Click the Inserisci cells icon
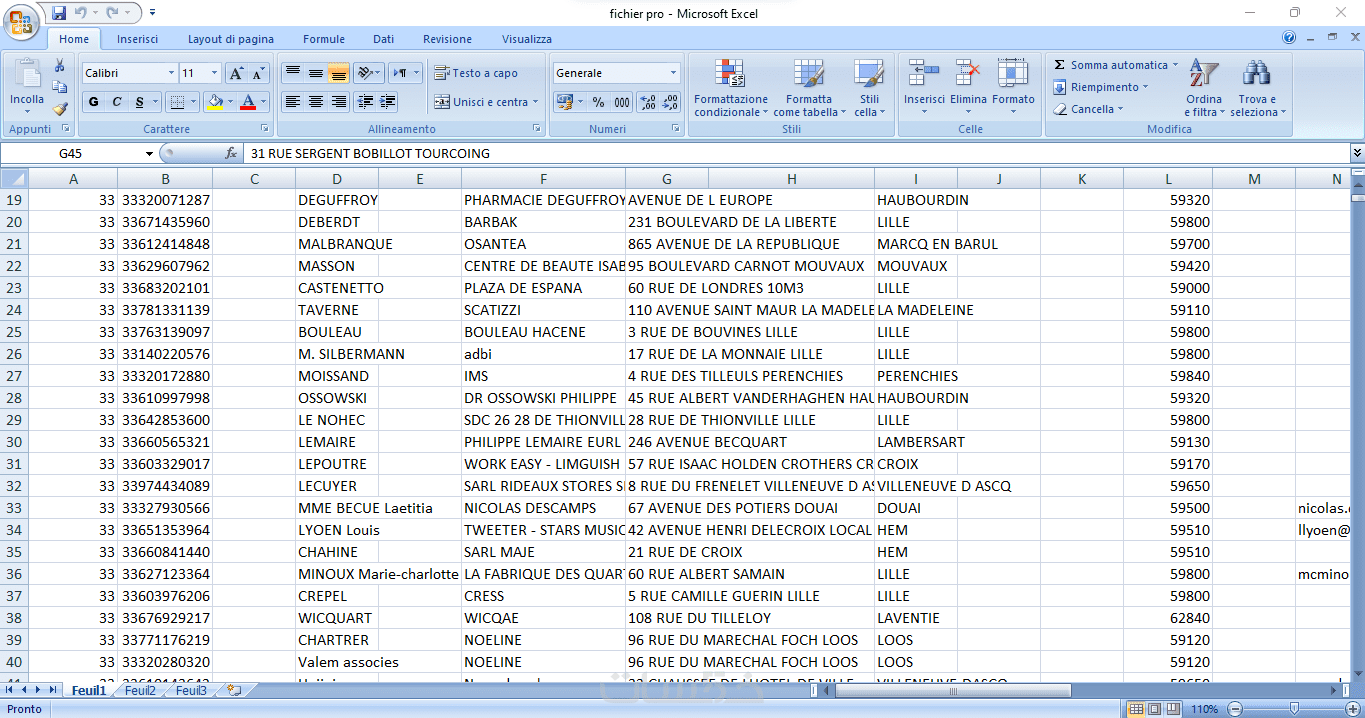This screenshot has width=1365, height=718. coord(923,74)
